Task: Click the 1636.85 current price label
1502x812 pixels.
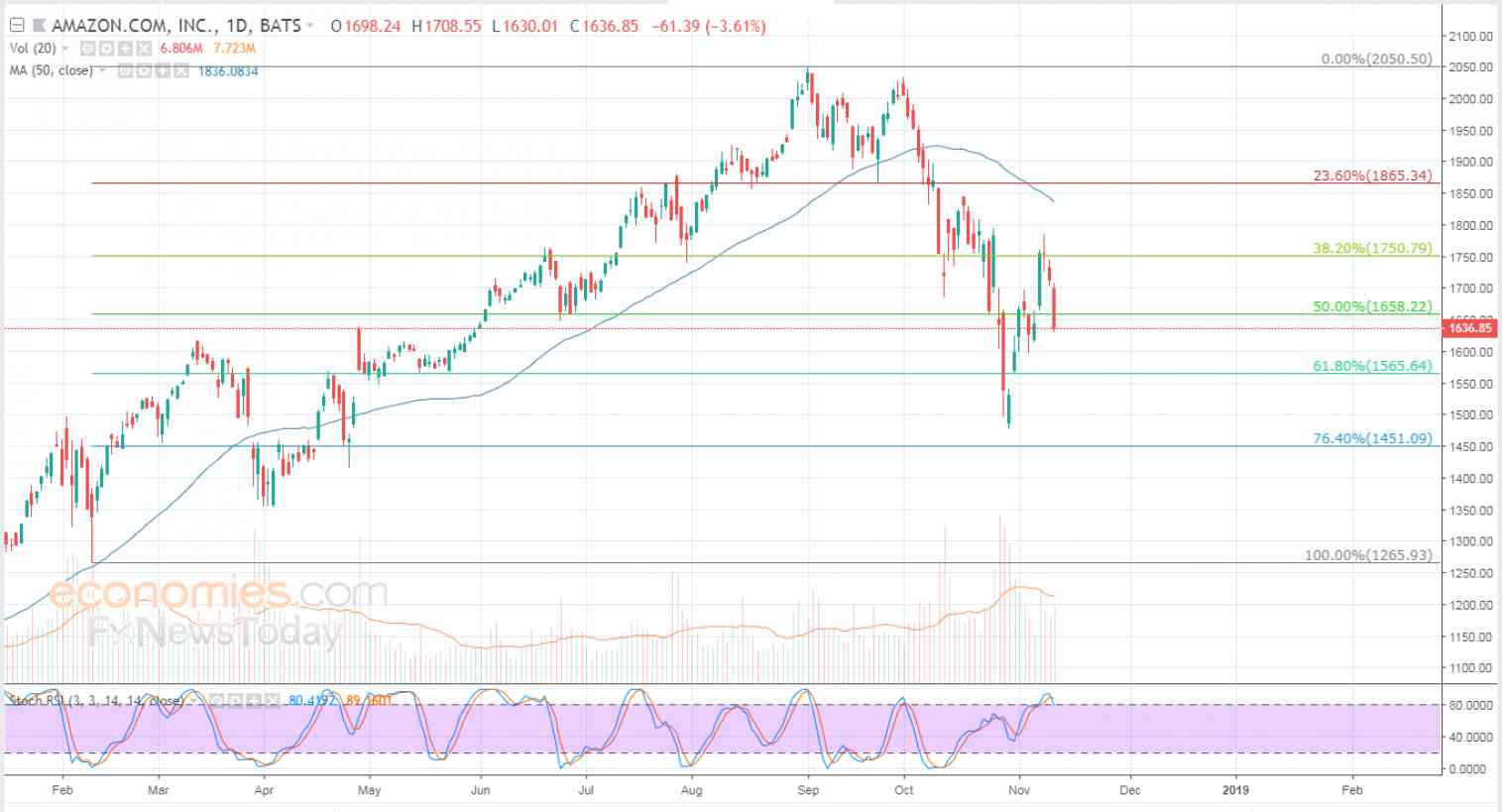Action: (x=1469, y=327)
